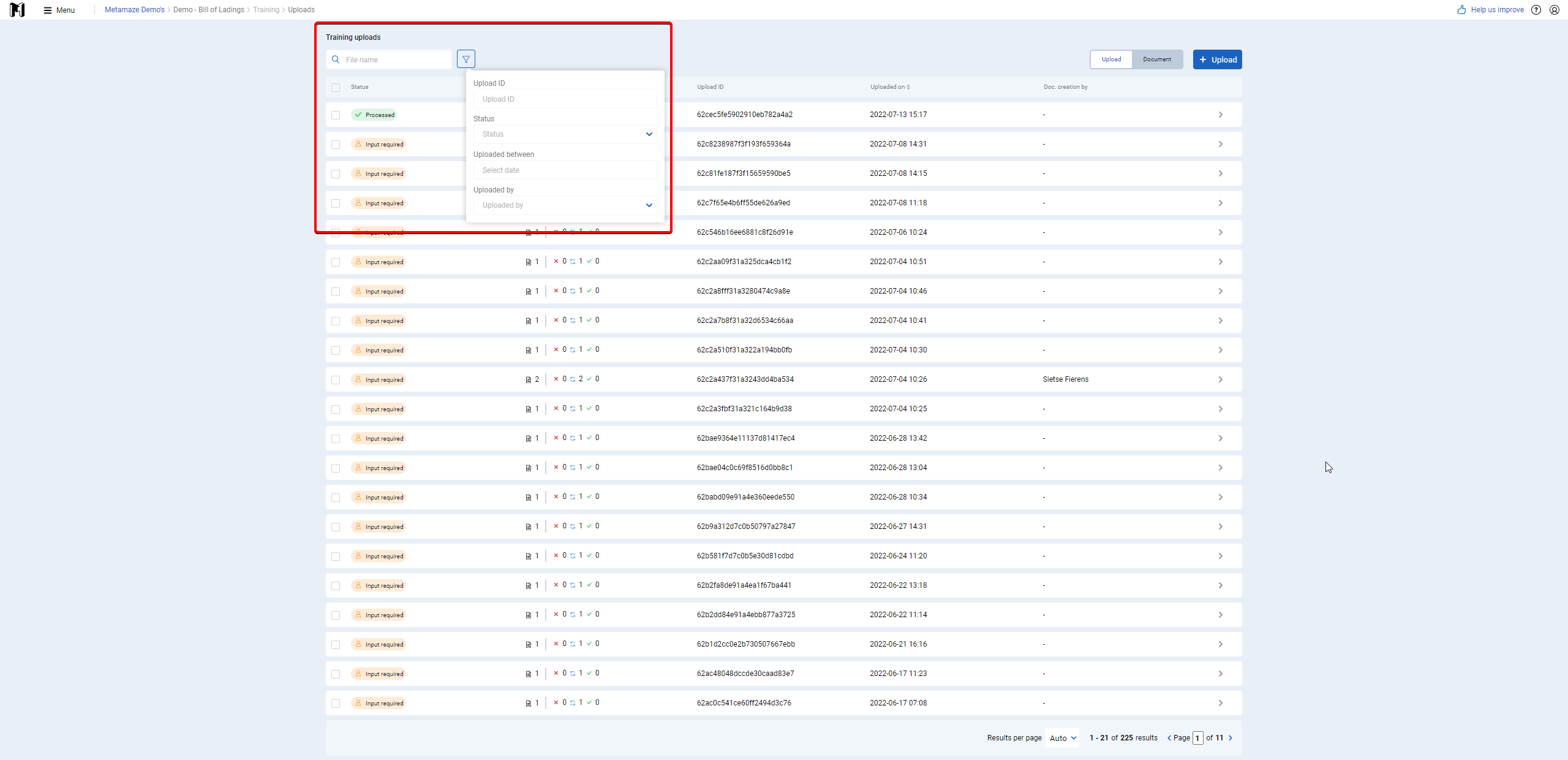Viewport: 1568px width, 760px height.
Task: Open row arrow for upload 62b581f7d7c0b5e30d81cdbd
Action: [x=1220, y=556]
